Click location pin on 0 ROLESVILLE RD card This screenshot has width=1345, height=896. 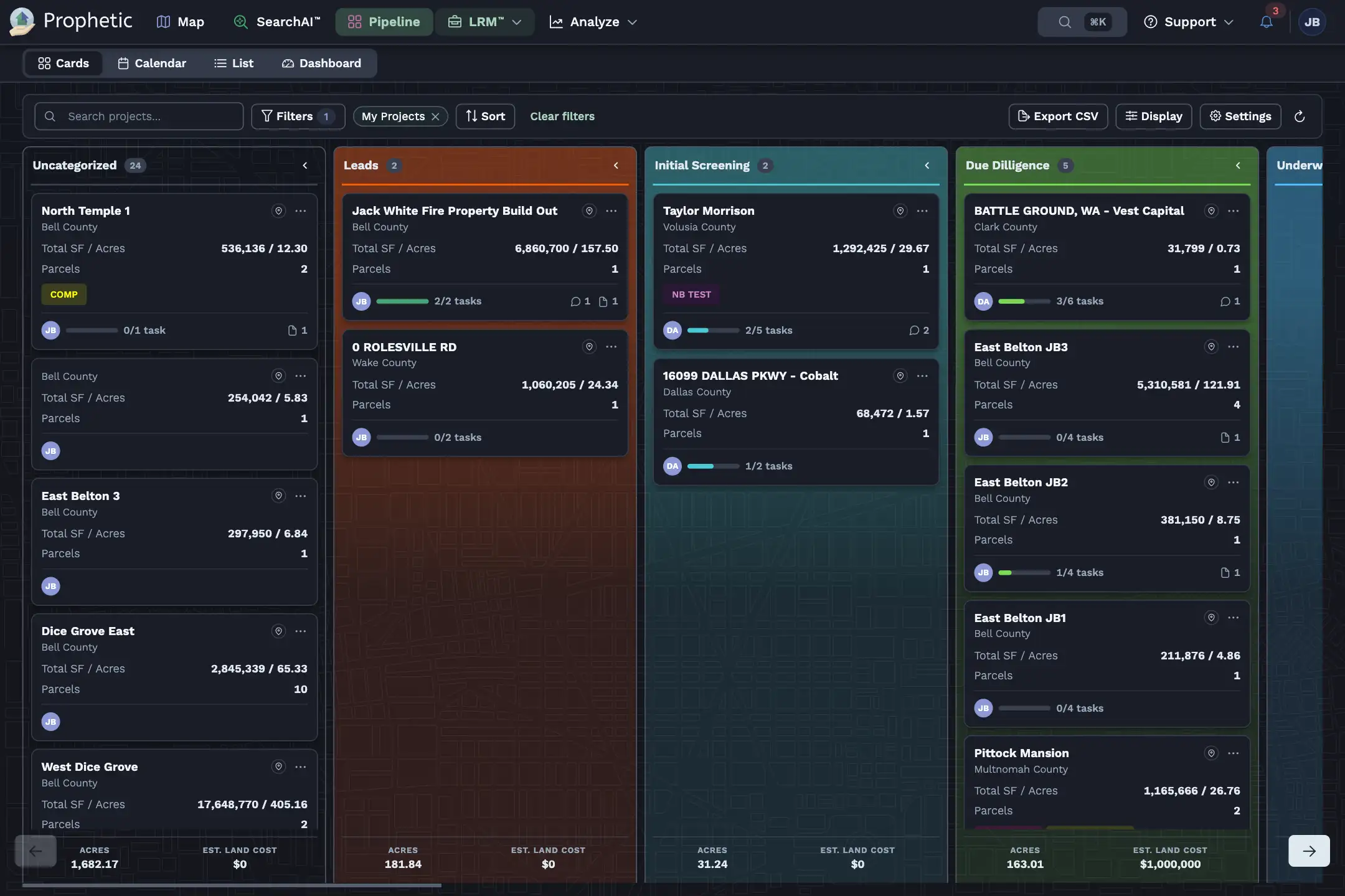click(x=589, y=347)
